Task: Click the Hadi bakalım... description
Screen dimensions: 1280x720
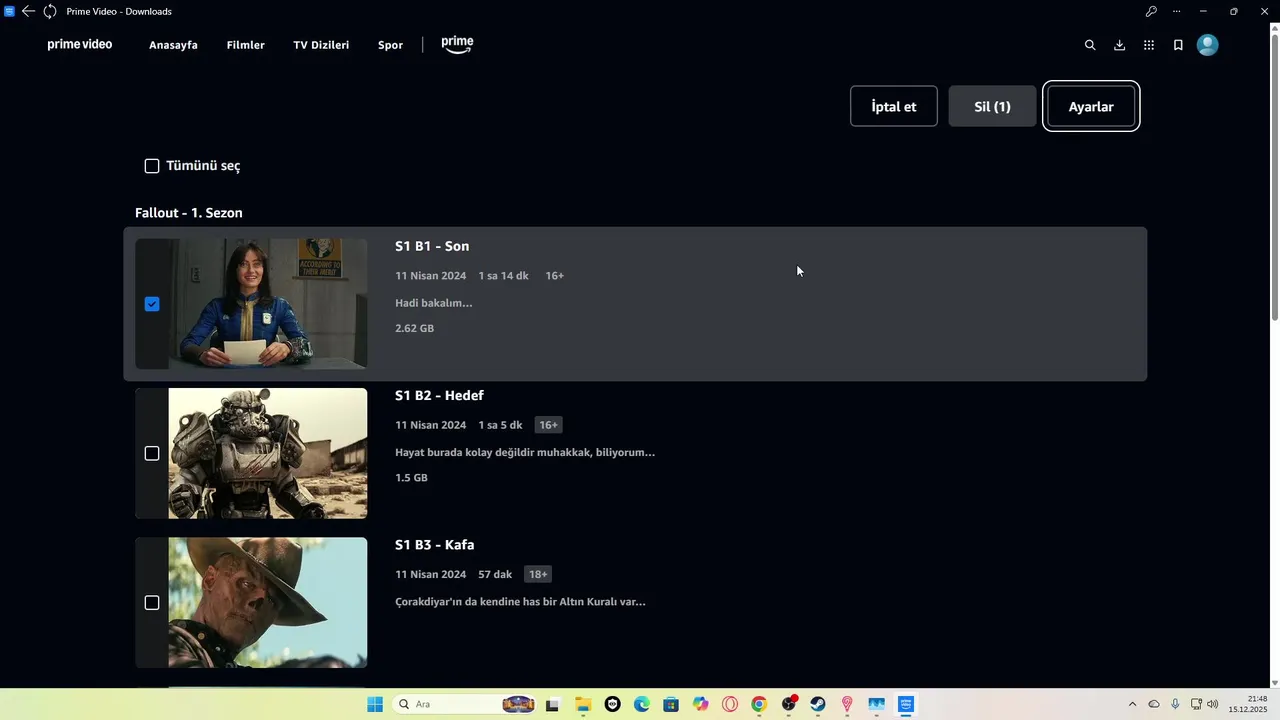Action: coord(433,303)
